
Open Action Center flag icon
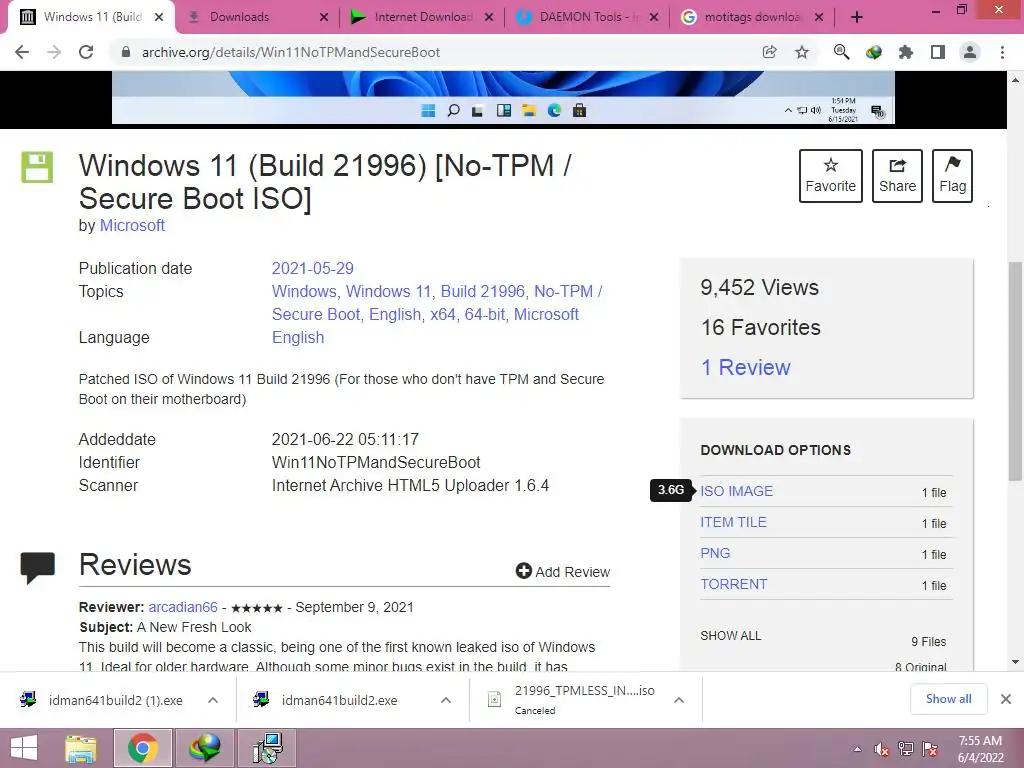coord(930,749)
